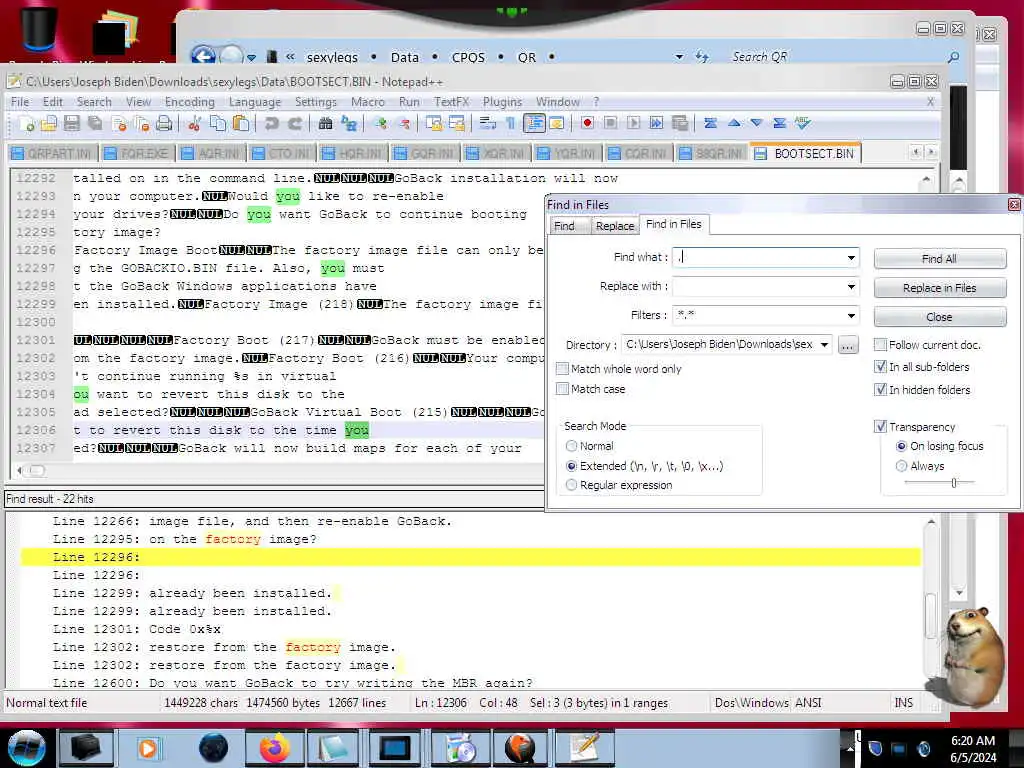Image resolution: width=1024 pixels, height=768 pixels.
Task: Click the Zoom In toolbar icon
Action: tap(380, 123)
